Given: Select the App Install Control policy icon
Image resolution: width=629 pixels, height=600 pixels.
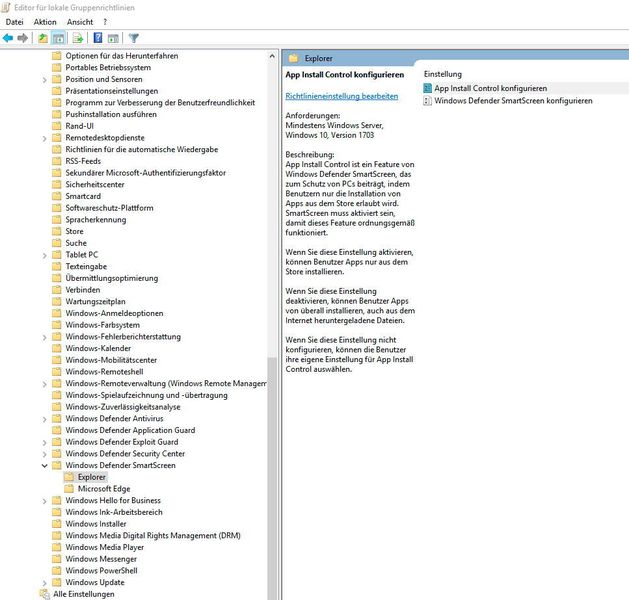Looking at the screenshot, I should (427, 88).
